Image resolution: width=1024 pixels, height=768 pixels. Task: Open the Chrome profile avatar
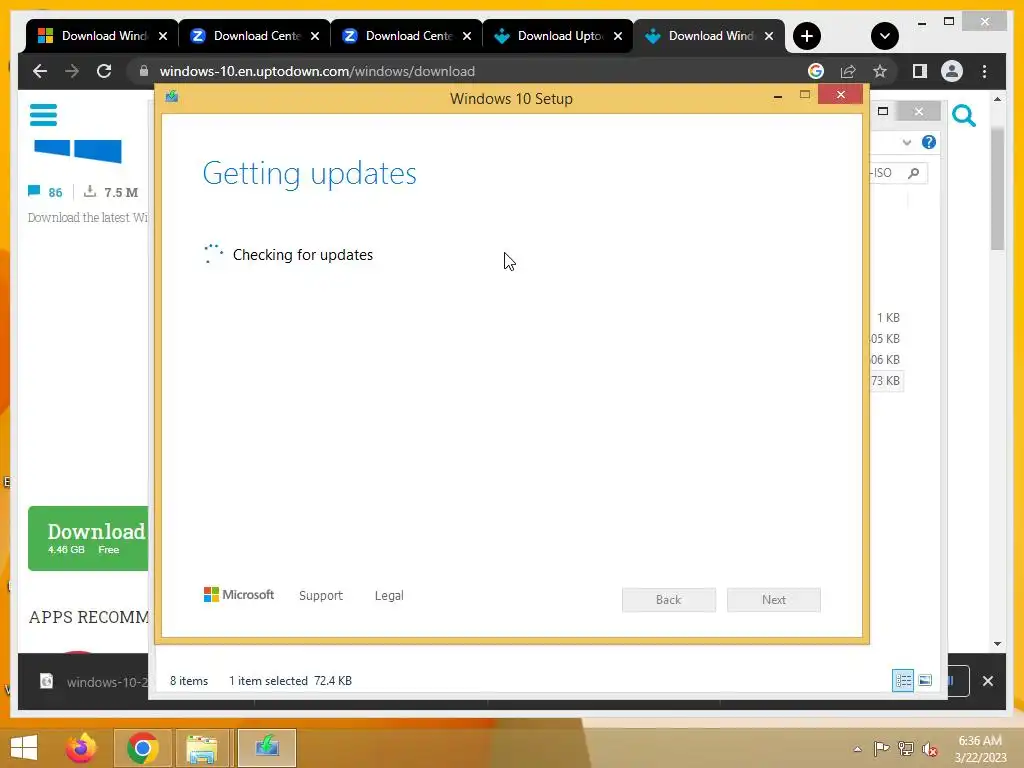[x=952, y=71]
